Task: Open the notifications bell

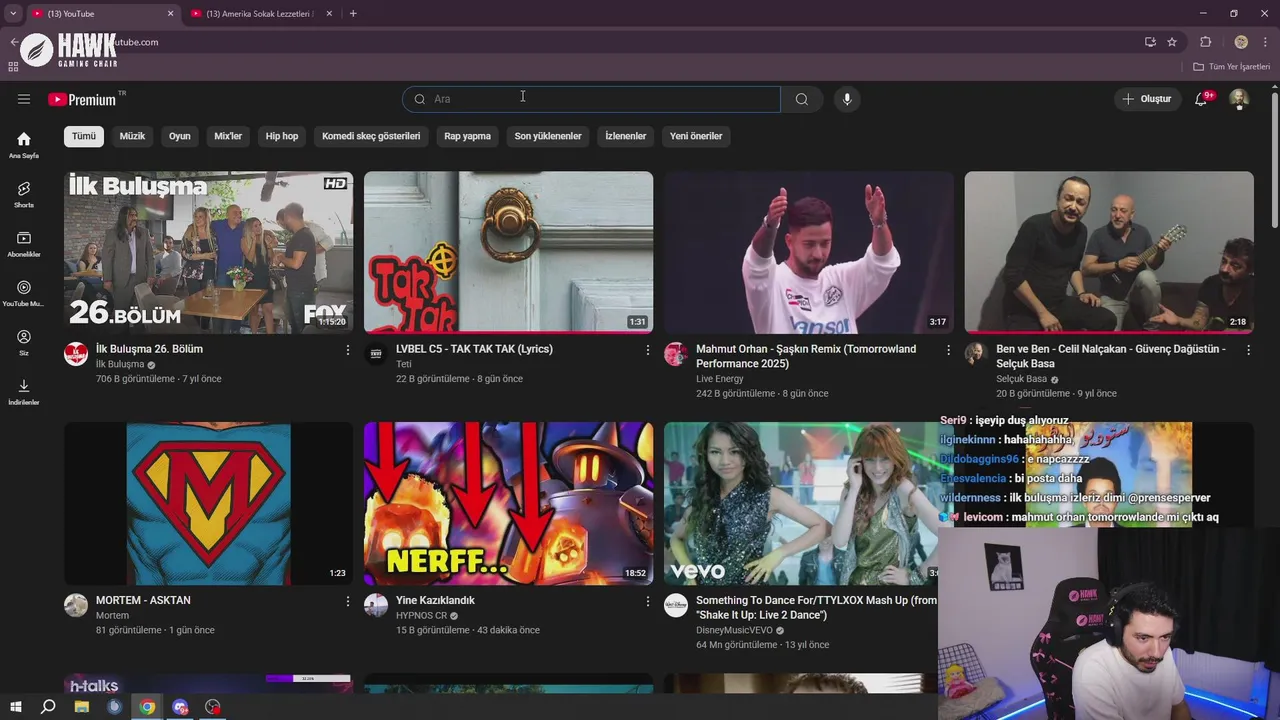Action: [1201, 99]
